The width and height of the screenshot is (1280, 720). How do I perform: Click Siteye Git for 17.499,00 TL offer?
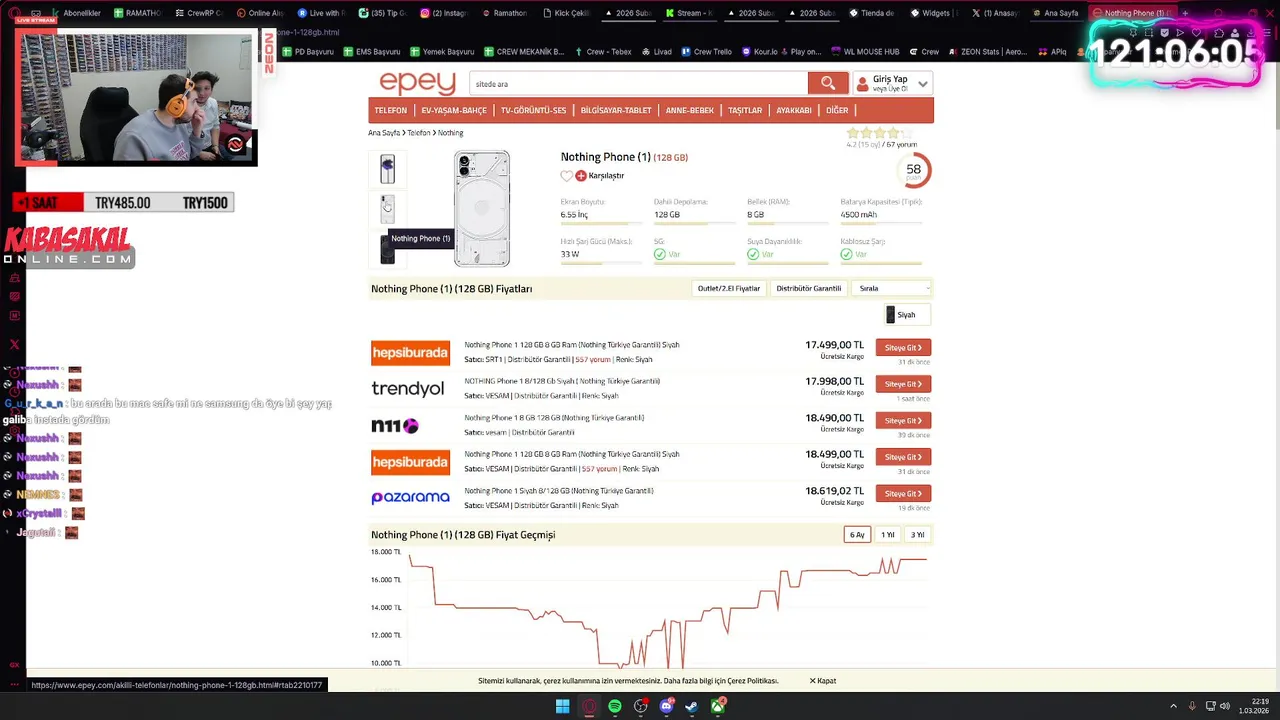coord(903,348)
